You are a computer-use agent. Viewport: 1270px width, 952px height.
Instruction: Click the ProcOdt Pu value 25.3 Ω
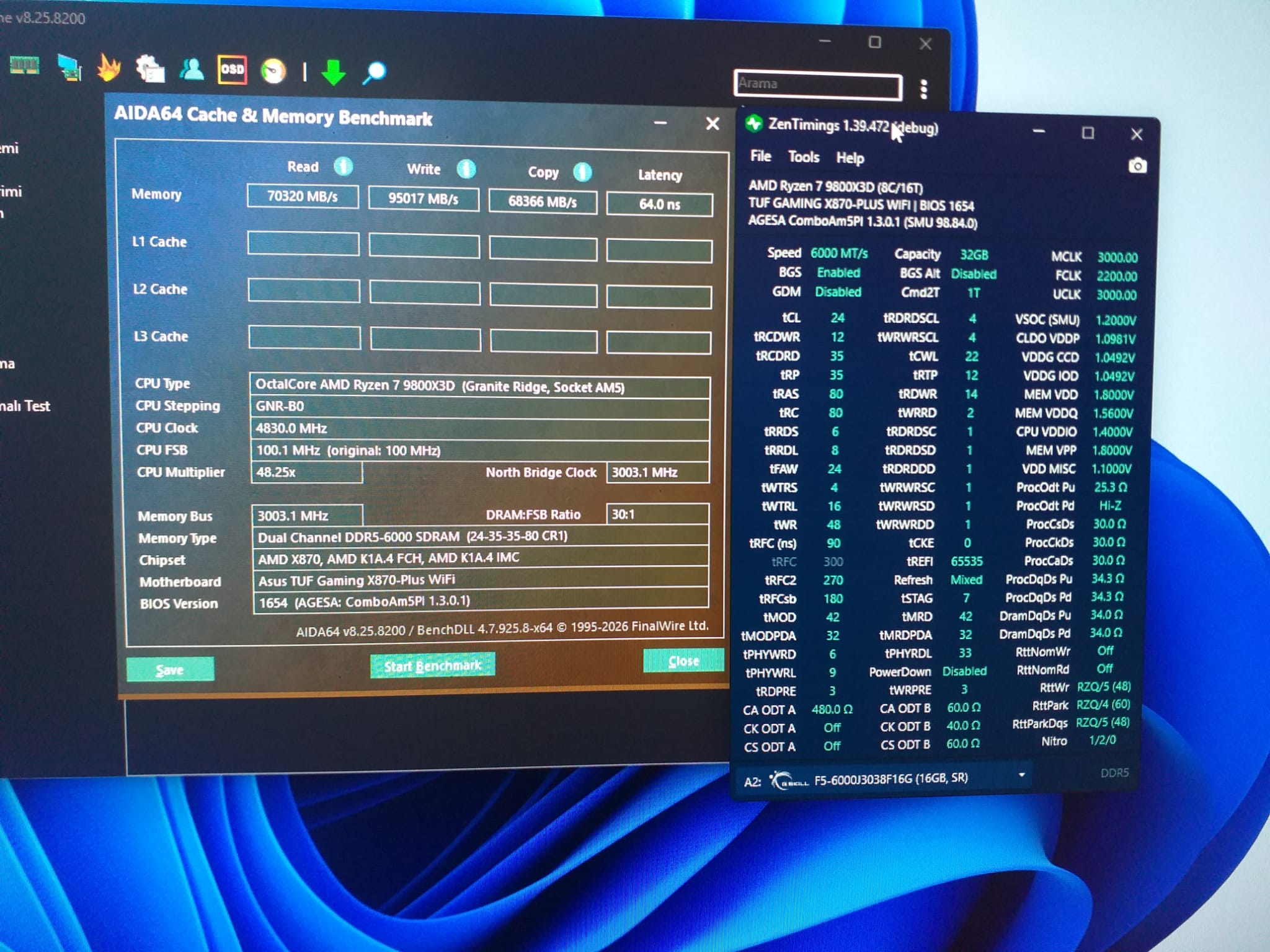click(x=1110, y=487)
